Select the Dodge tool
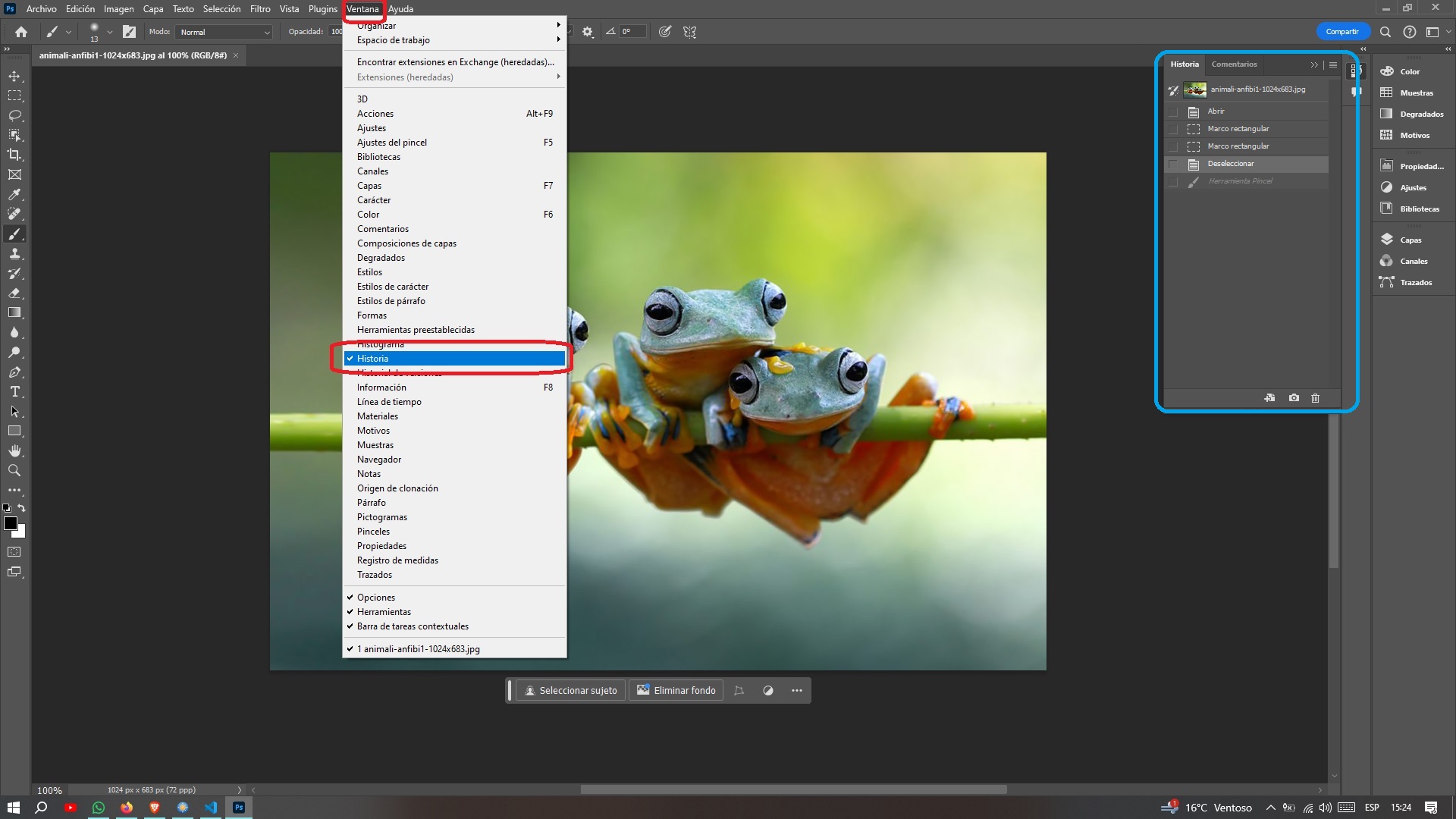Screen dimensions: 1456x819 coord(14,352)
